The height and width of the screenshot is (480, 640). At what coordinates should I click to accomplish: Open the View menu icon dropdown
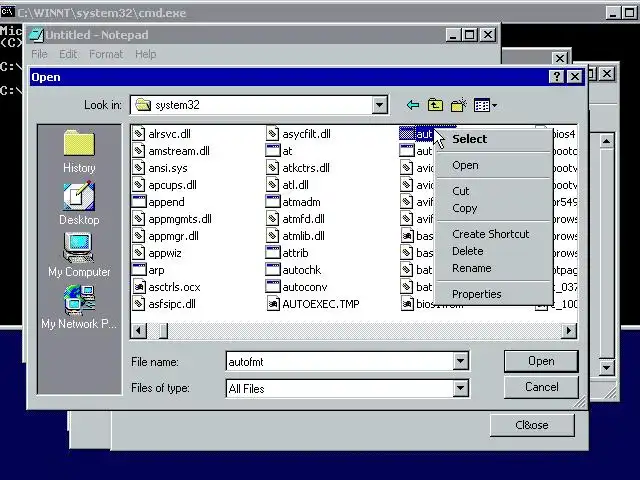(485, 105)
